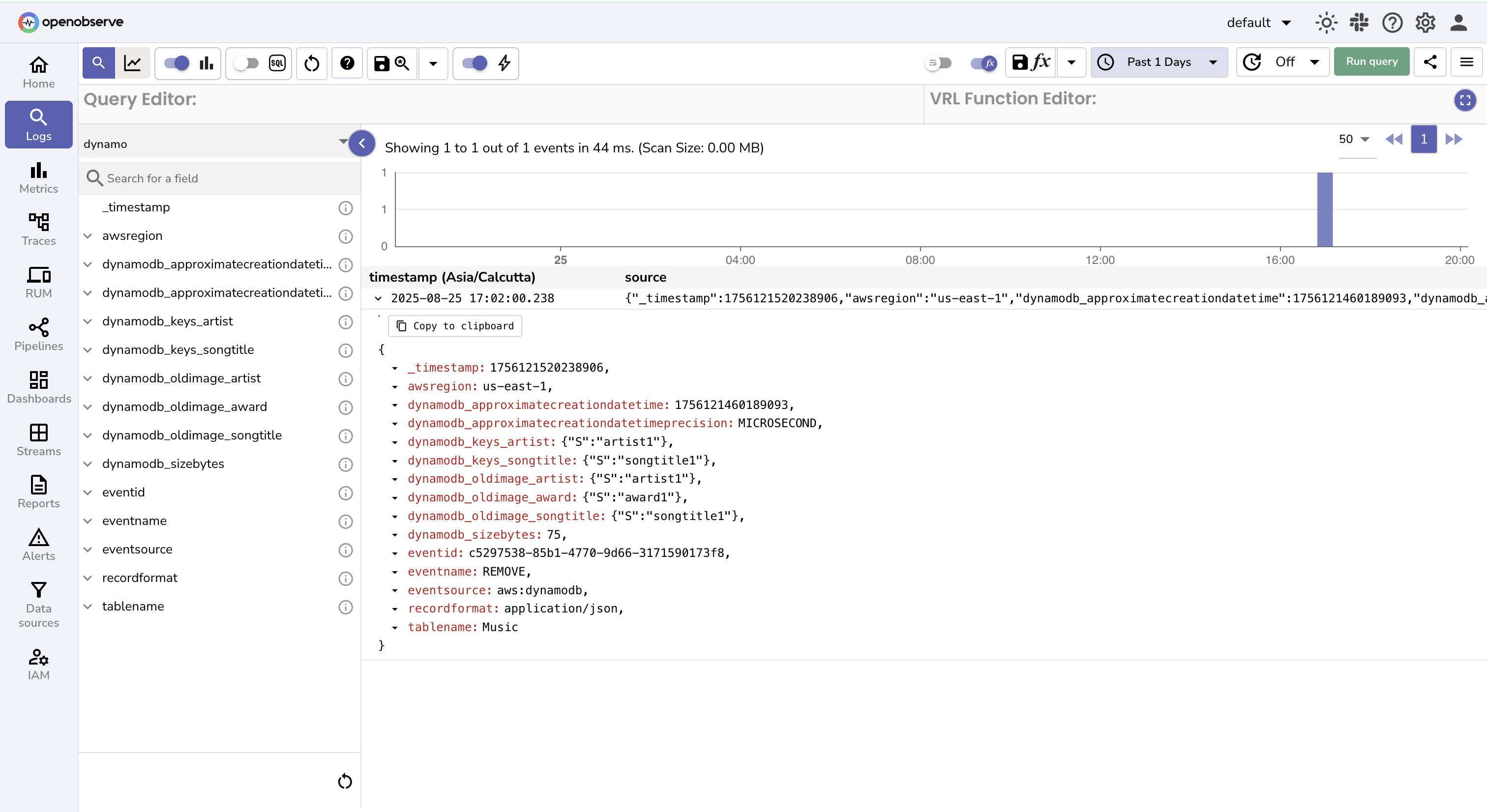
Task: Navigate to the Pipelines page
Action: pos(38,334)
